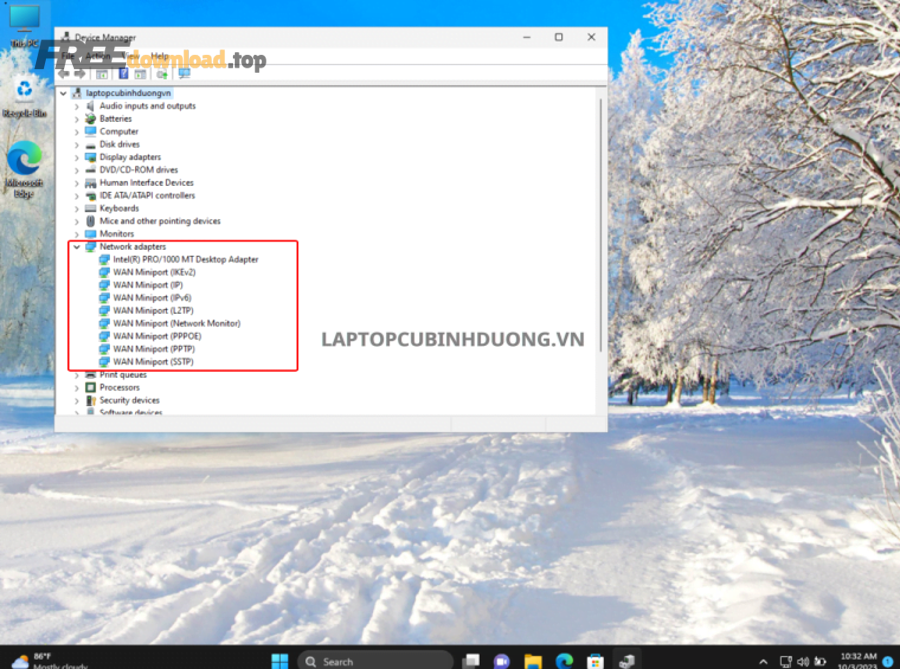900x669 pixels.
Task: Launch File Explorer from the taskbar
Action: [533, 661]
